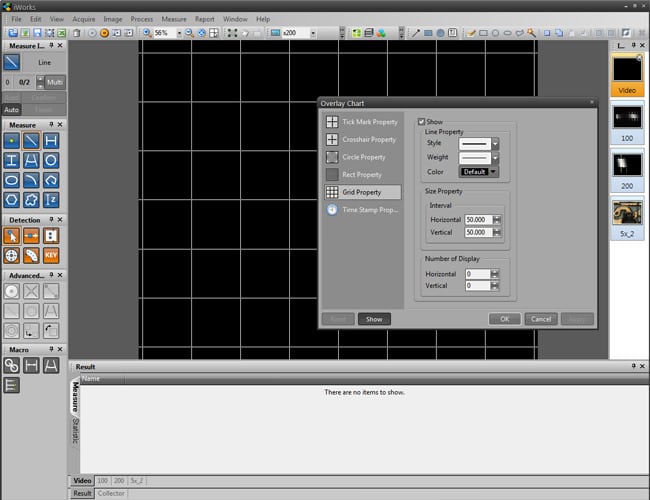The height and width of the screenshot is (500, 650).
Task: Select the magic wand tool in toolbar
Action: click(x=531, y=33)
